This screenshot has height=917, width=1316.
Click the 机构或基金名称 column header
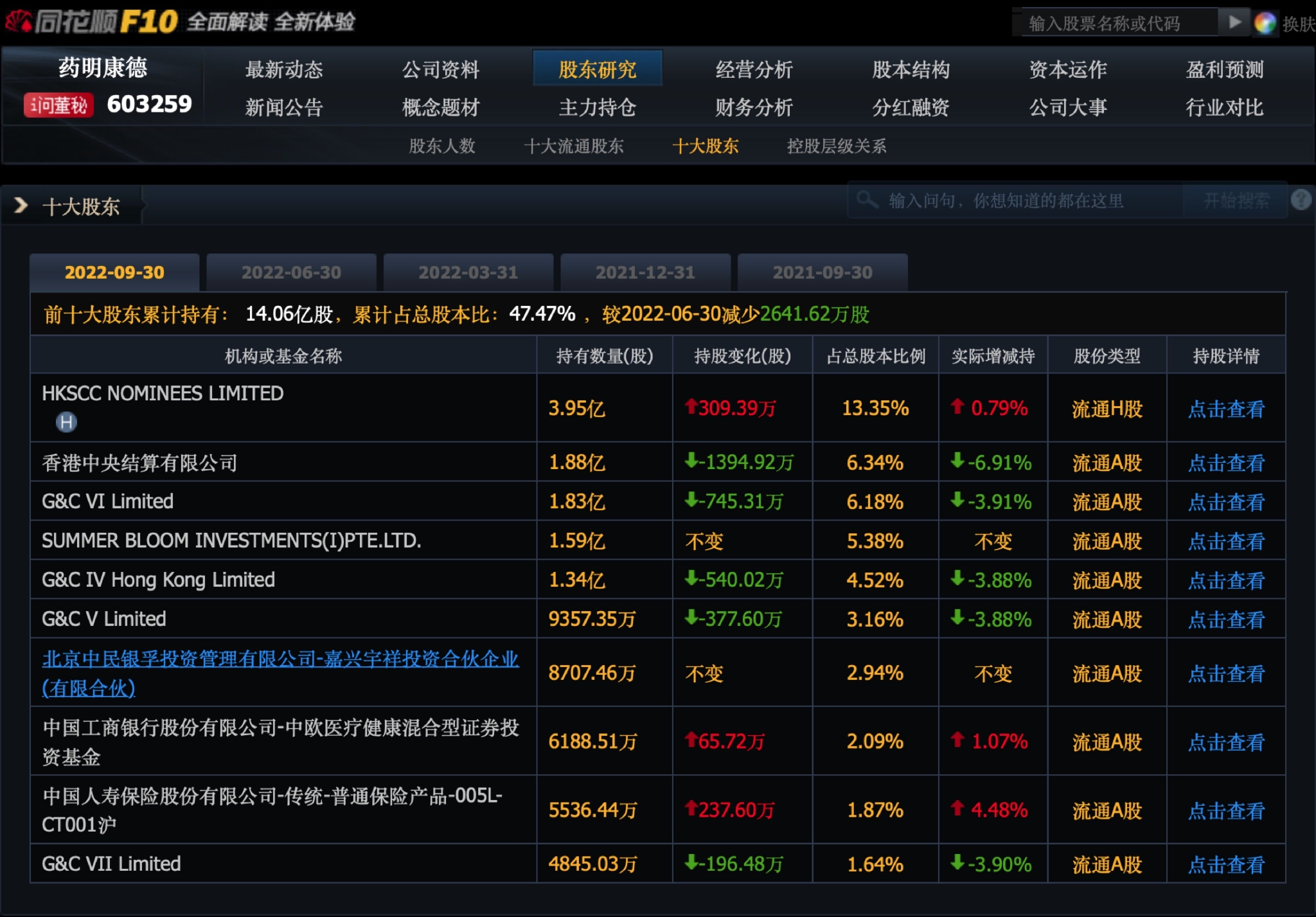click(283, 356)
